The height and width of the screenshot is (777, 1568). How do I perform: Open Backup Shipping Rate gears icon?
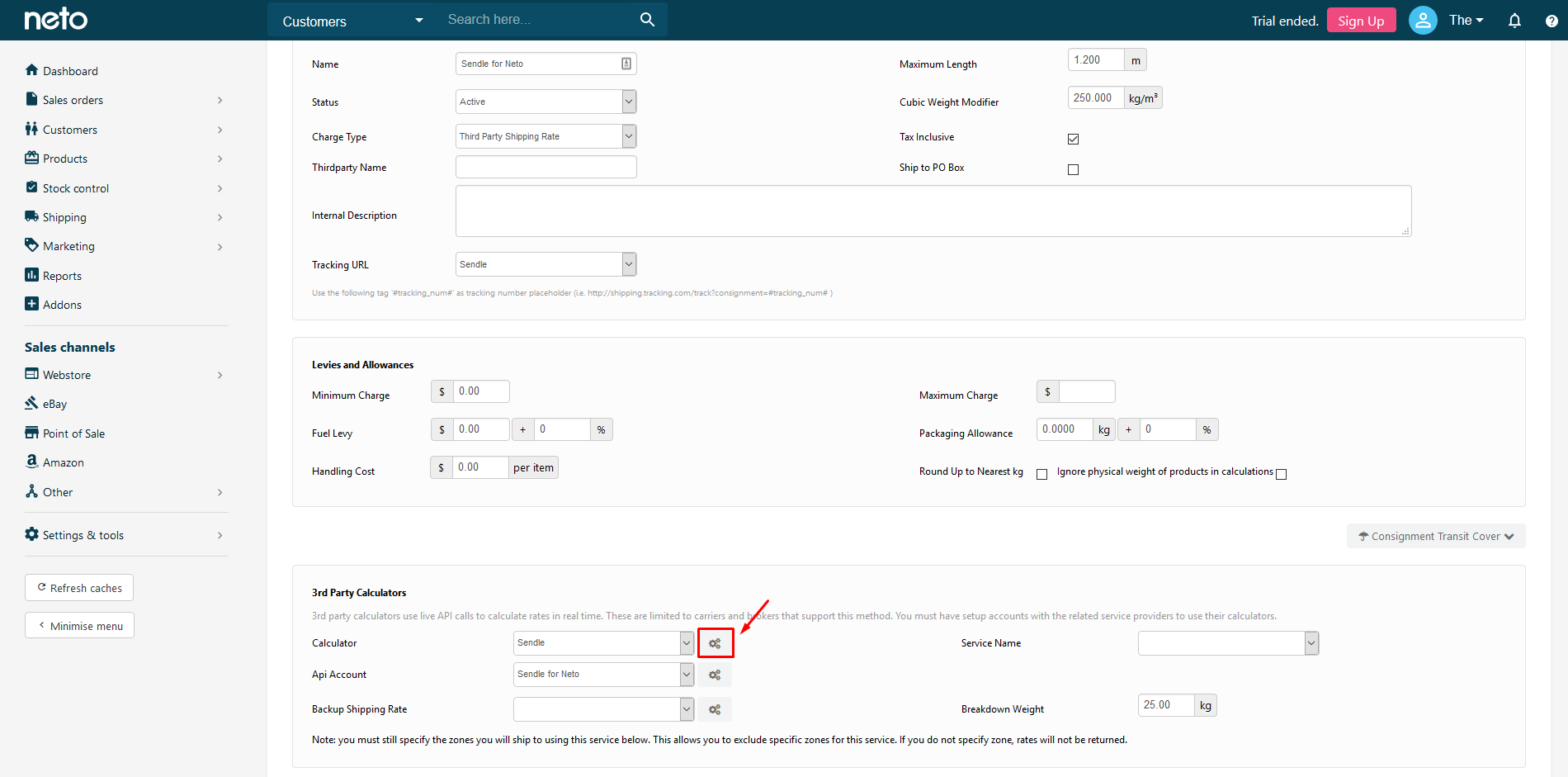(715, 709)
